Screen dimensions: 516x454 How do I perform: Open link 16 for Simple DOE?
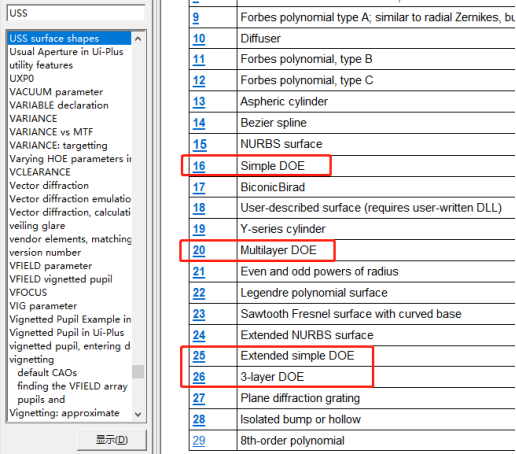pos(199,166)
